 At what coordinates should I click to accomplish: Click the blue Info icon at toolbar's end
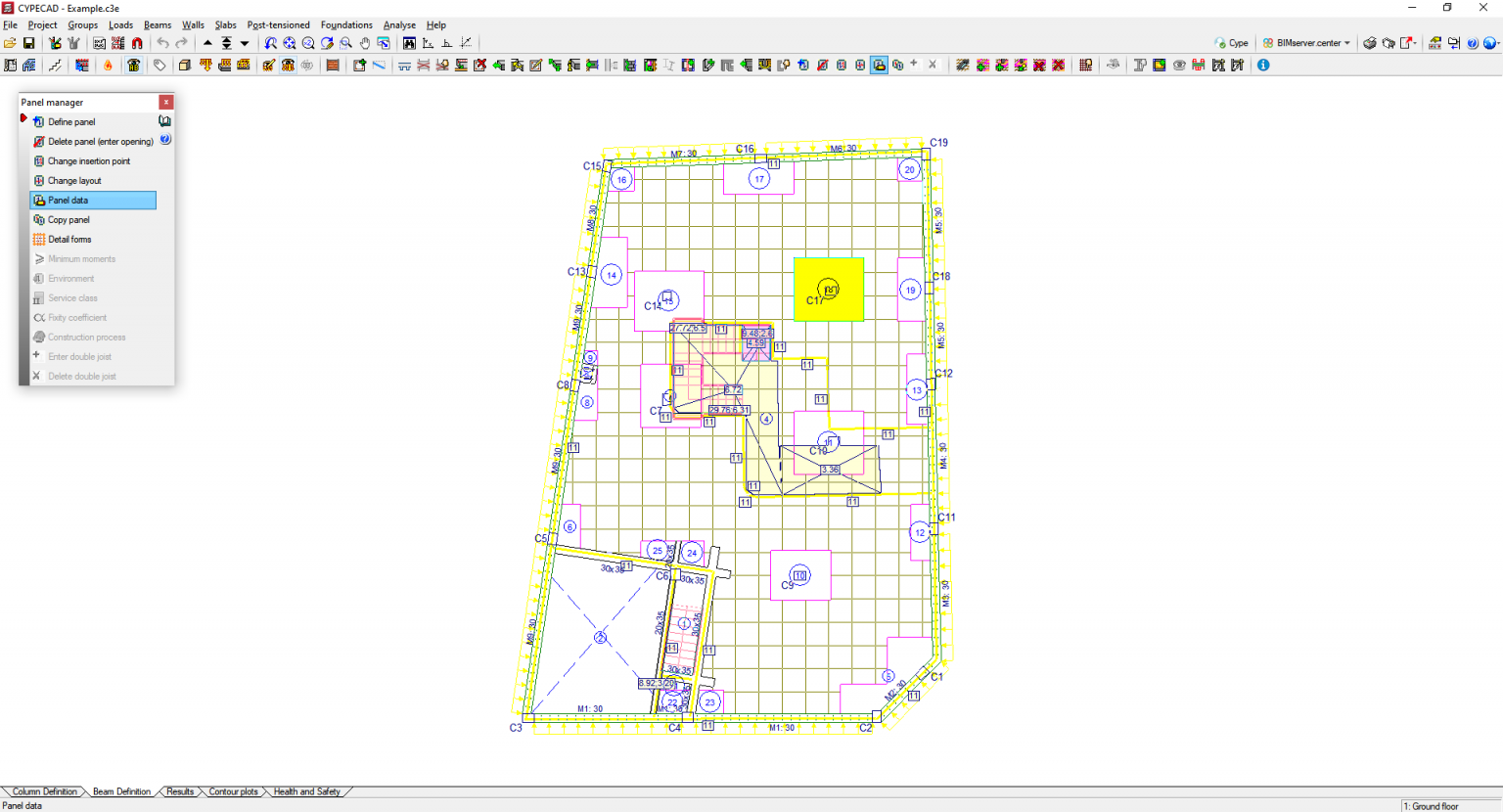(1262, 65)
